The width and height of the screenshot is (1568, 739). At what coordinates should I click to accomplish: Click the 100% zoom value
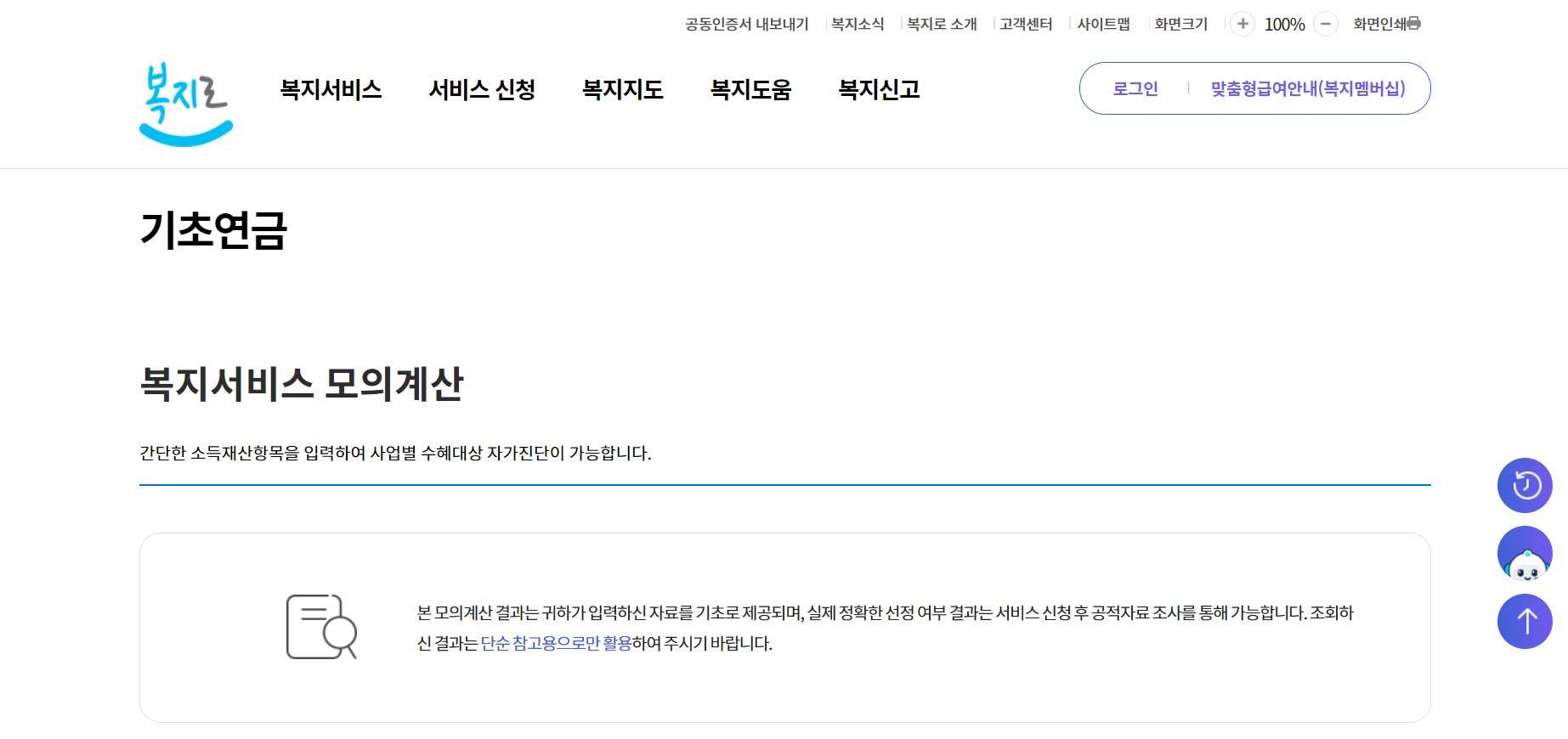[x=1284, y=25]
